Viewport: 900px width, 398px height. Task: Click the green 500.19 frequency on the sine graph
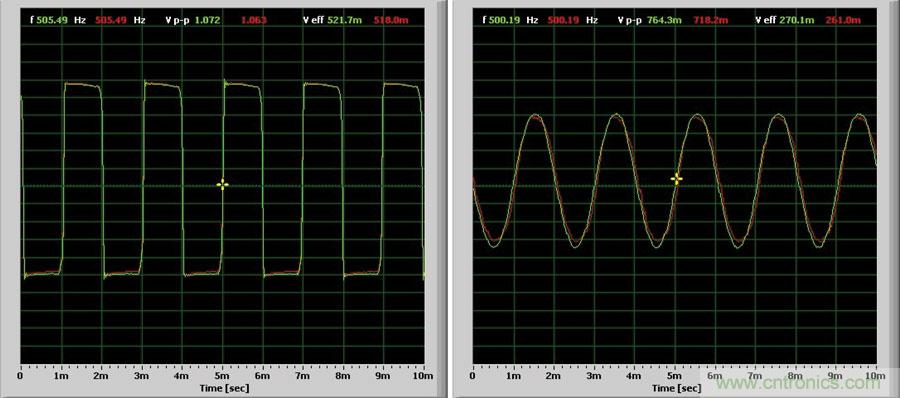pyautogui.click(x=505, y=20)
